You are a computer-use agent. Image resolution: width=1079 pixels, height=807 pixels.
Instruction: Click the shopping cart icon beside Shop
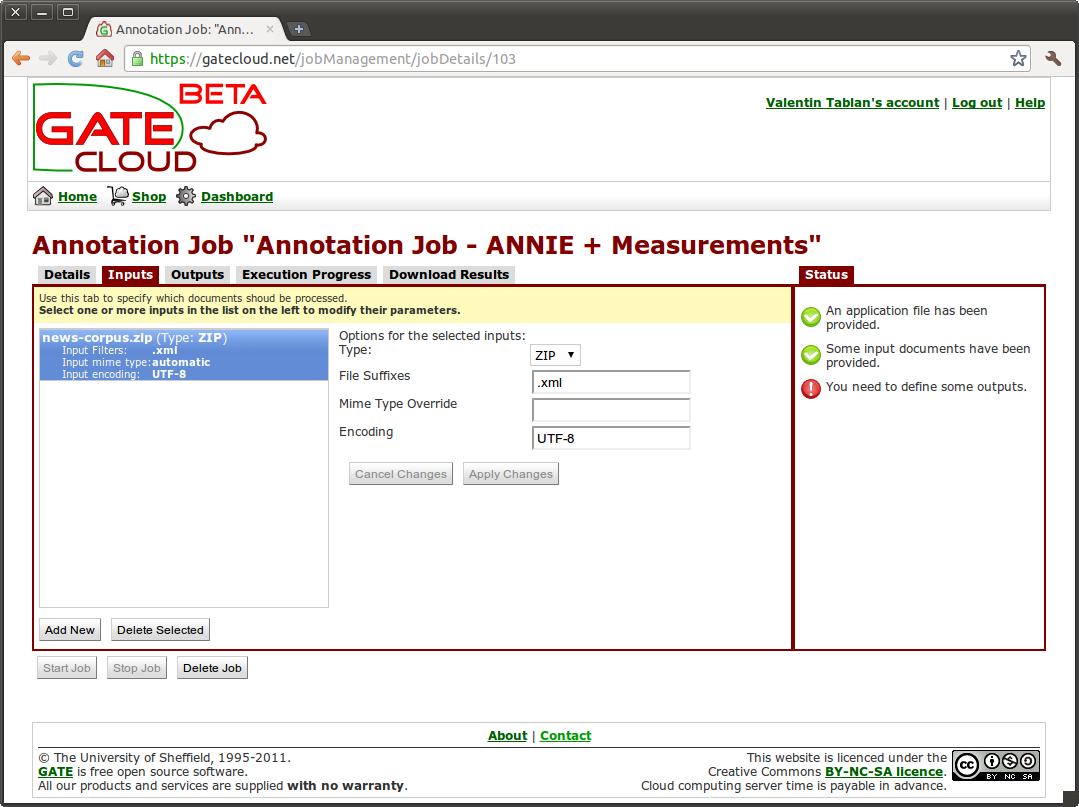click(118, 196)
